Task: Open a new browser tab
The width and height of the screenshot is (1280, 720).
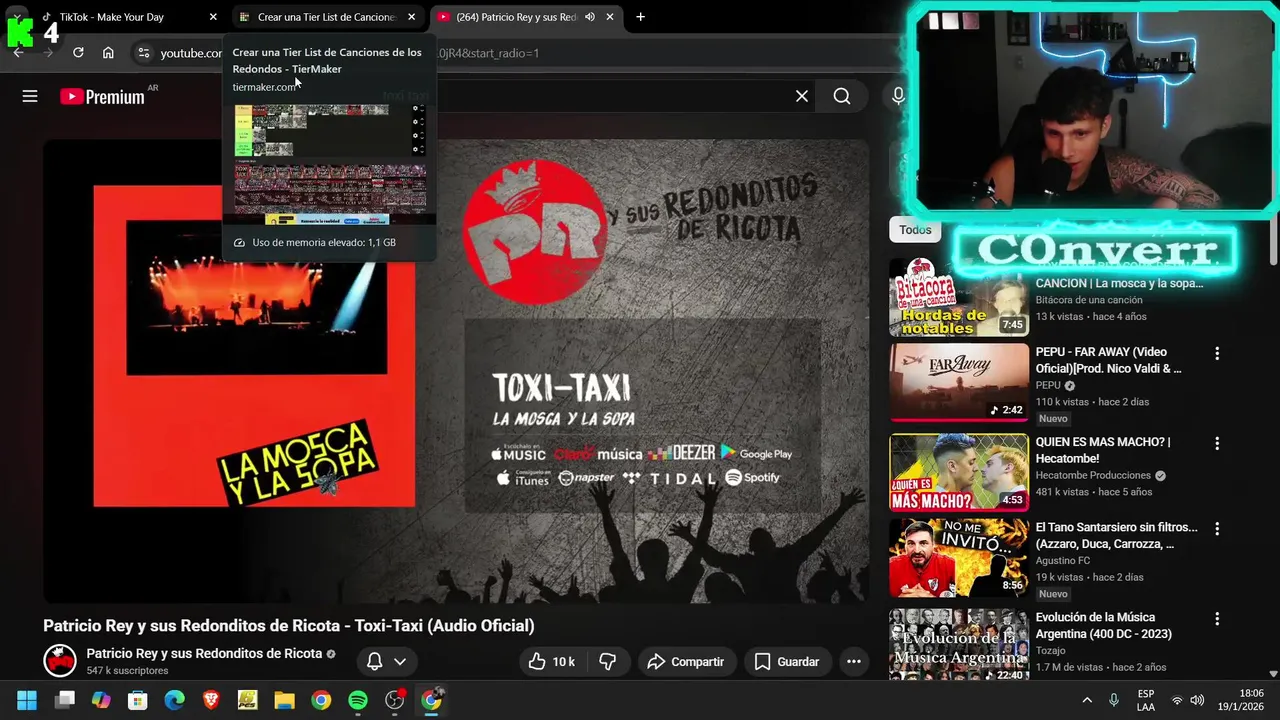Action: (x=640, y=17)
